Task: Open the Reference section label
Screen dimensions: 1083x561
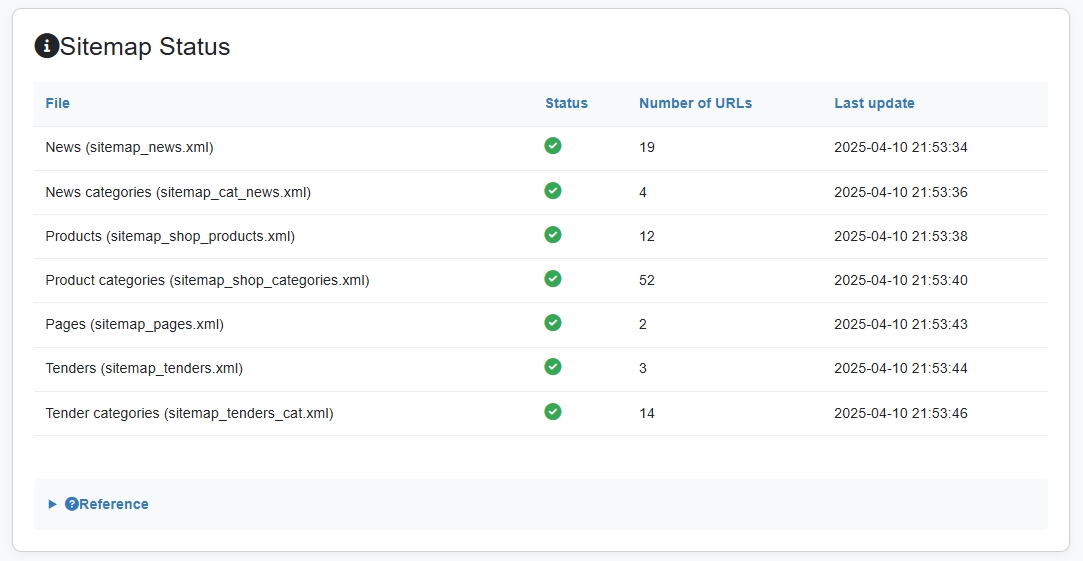Action: 114,504
